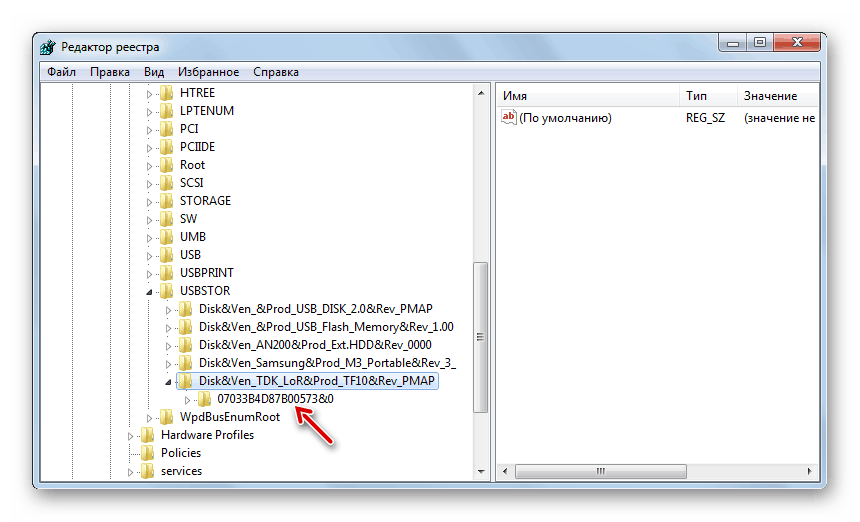Click the WpdBusEnumRoot folder icon

click(x=167, y=417)
